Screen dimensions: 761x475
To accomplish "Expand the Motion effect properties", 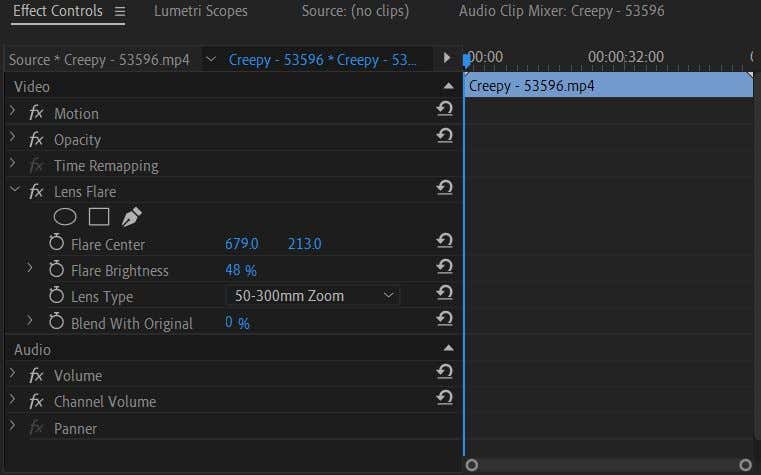I will [x=13, y=112].
